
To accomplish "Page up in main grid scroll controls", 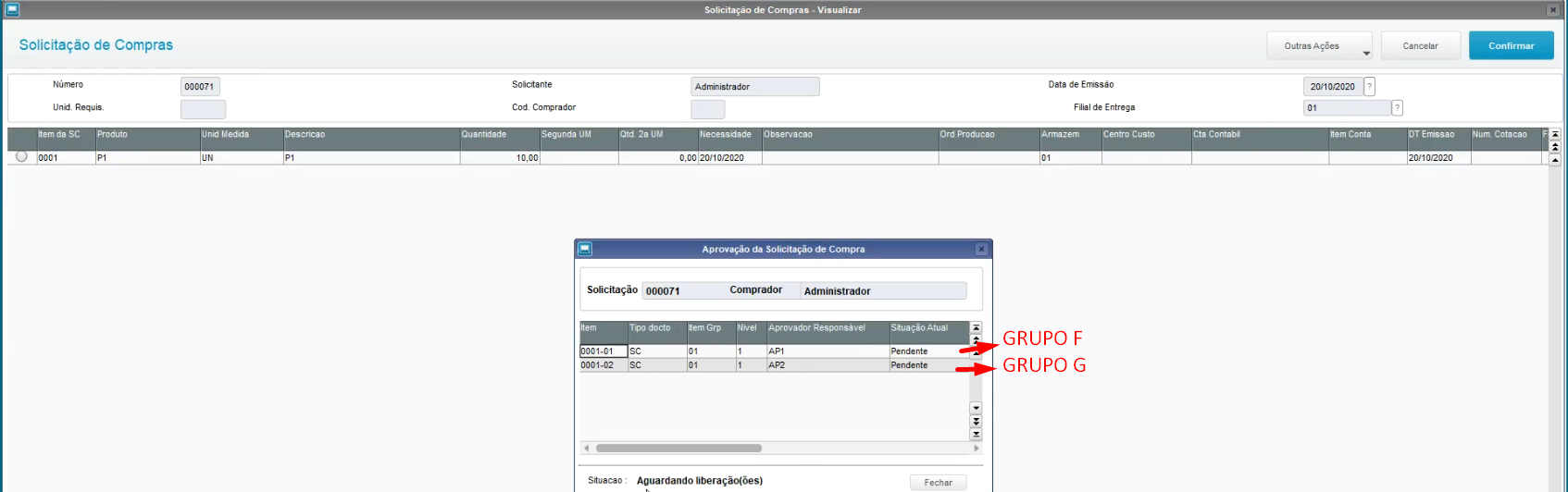I will [x=1555, y=147].
